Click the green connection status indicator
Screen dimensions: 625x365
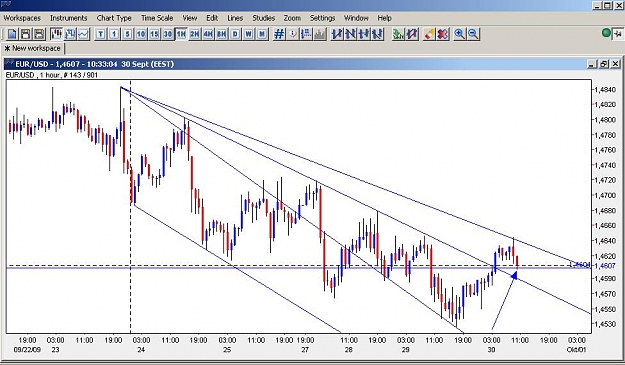606,33
